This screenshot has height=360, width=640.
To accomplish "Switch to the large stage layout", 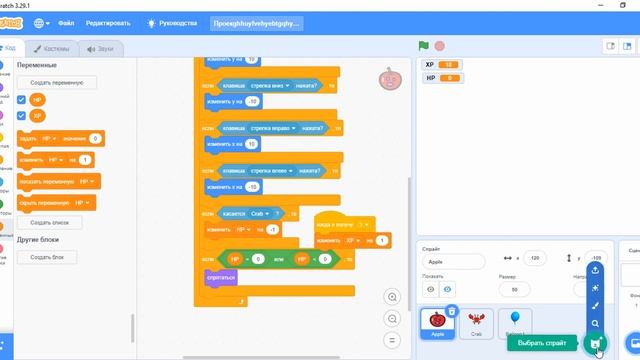I will (627, 46).
